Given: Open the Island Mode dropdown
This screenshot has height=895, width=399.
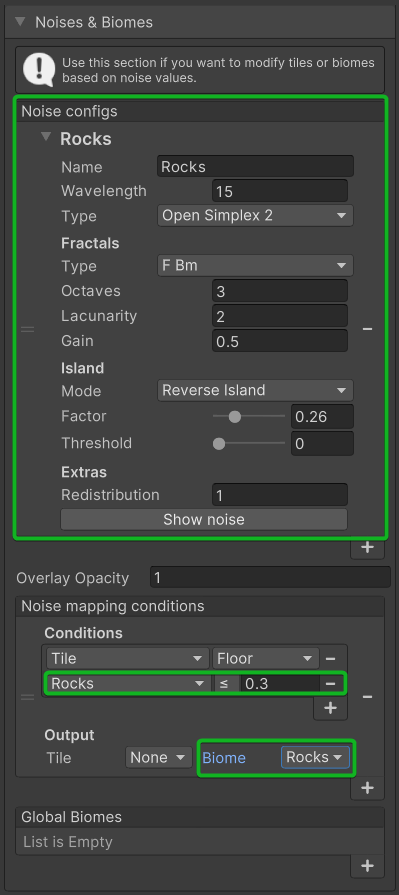Looking at the screenshot, I should point(255,390).
